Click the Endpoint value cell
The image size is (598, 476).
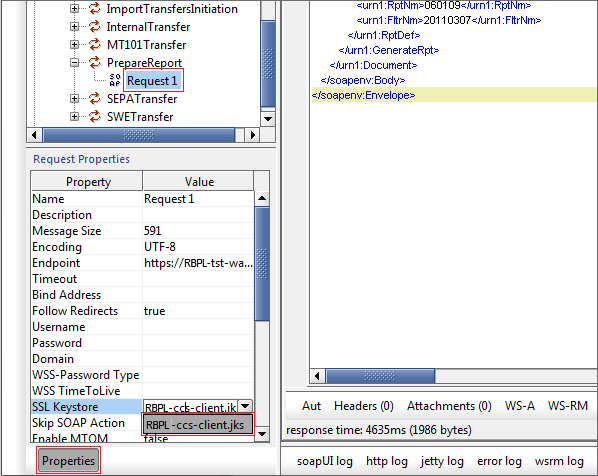198,263
